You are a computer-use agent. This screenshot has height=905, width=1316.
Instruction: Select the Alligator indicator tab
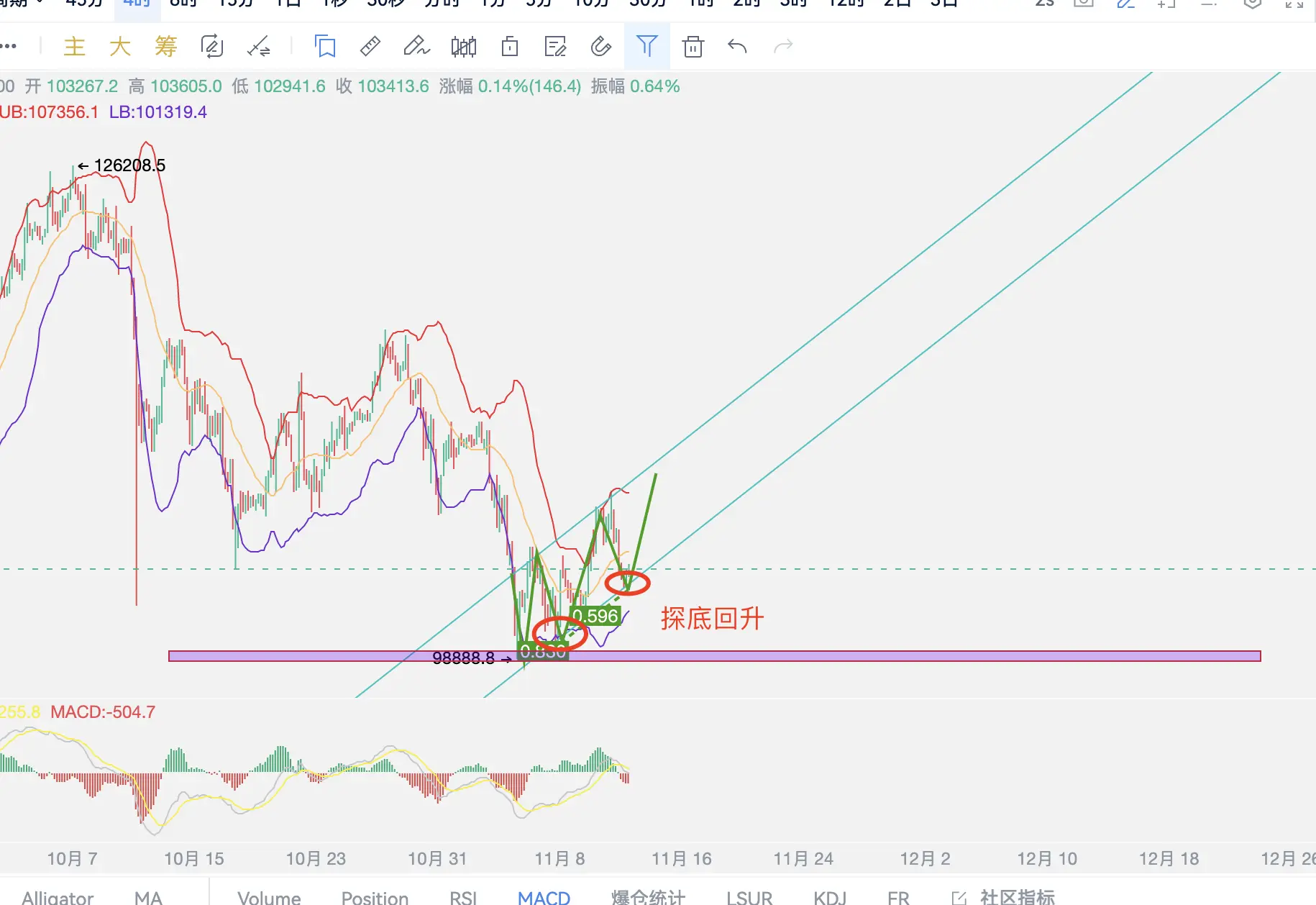click(x=58, y=897)
